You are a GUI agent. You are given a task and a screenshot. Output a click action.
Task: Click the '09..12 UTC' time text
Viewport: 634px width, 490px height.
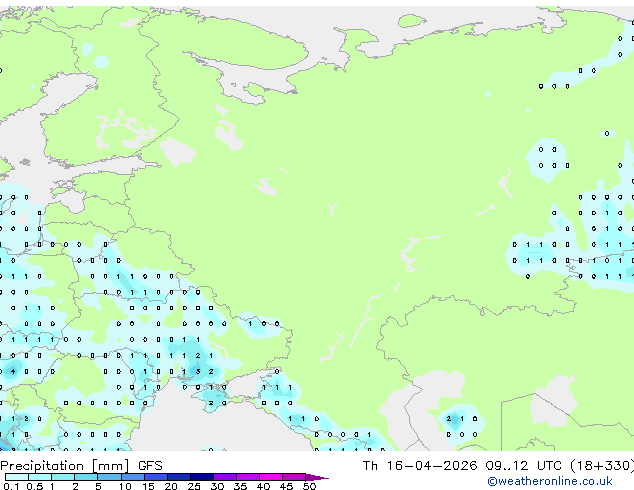click(x=524, y=466)
